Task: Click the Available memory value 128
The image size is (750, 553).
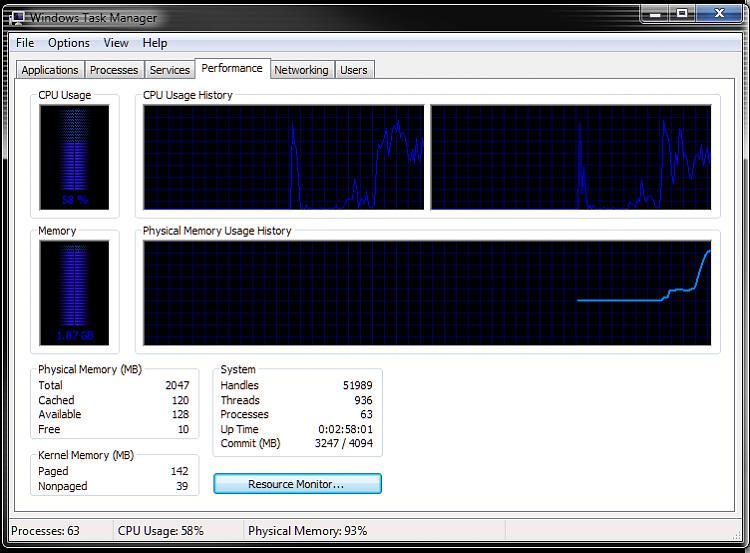Action: pyautogui.click(x=180, y=414)
